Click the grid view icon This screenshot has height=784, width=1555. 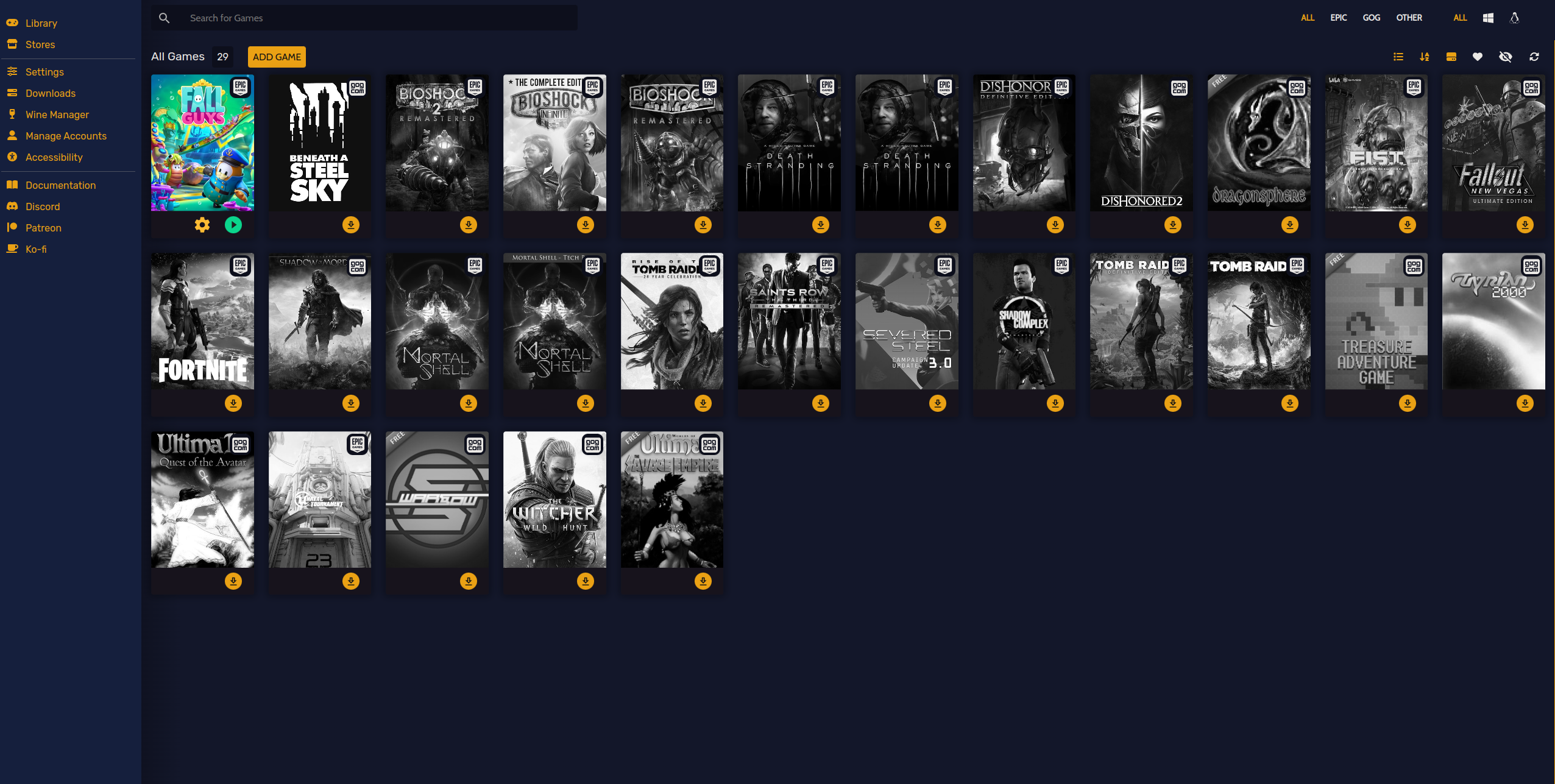(x=1451, y=57)
